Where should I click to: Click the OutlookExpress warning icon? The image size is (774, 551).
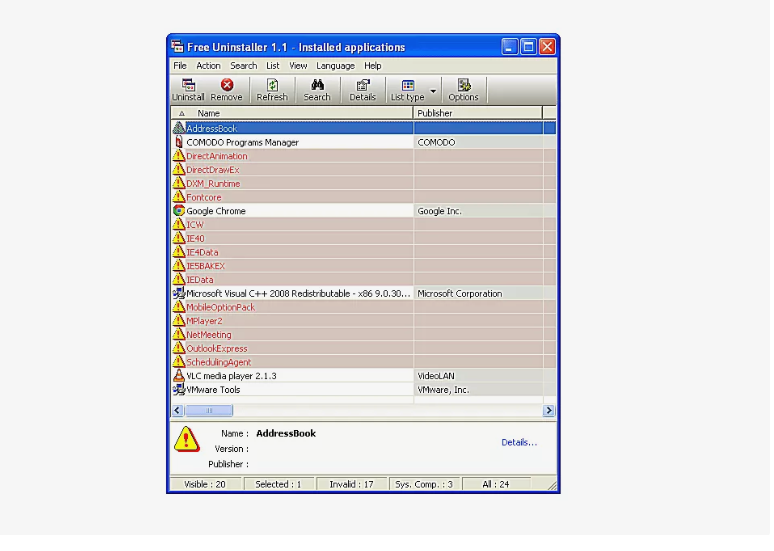(x=179, y=348)
